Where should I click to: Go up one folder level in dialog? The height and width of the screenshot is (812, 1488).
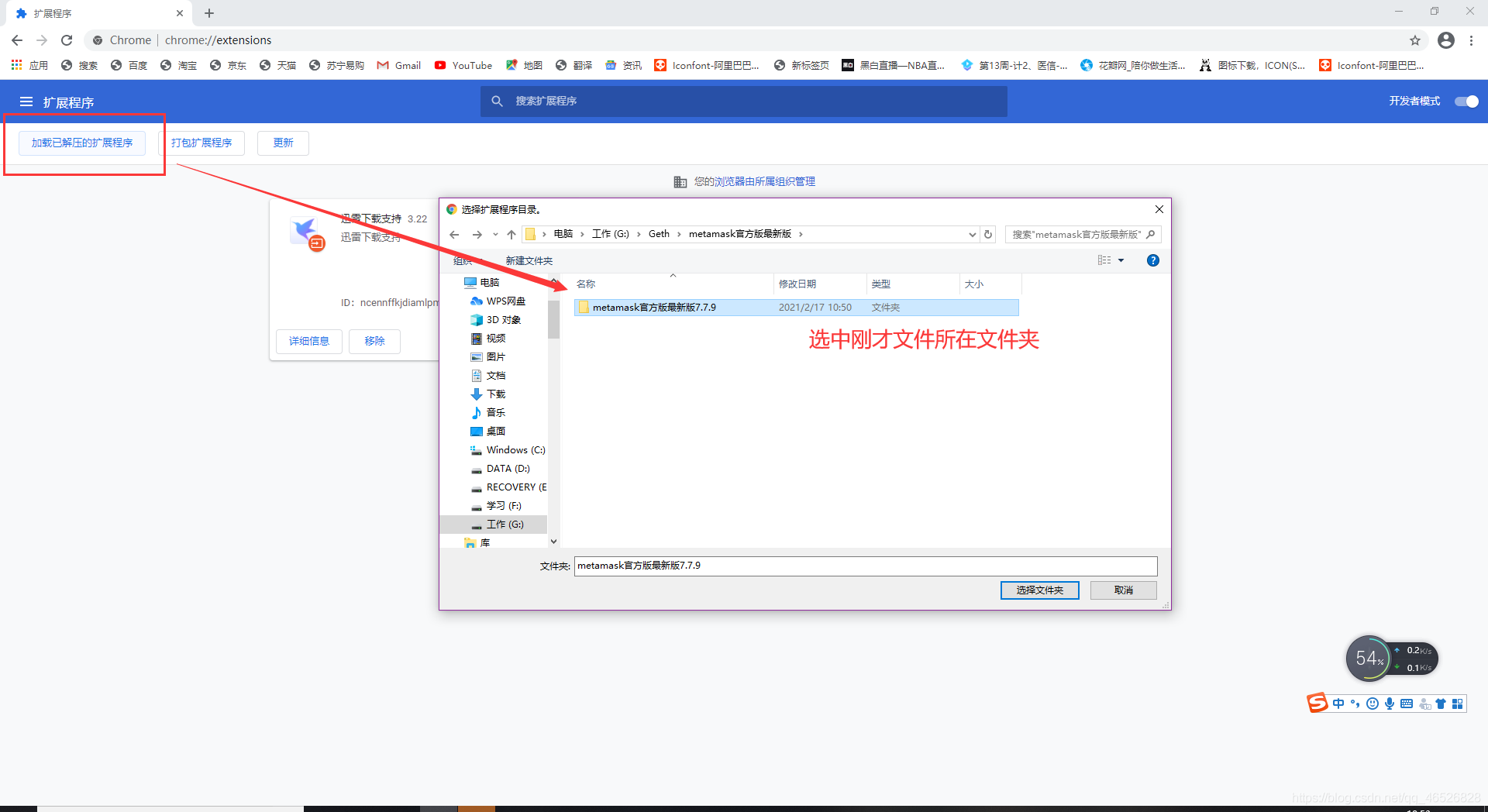click(511, 234)
